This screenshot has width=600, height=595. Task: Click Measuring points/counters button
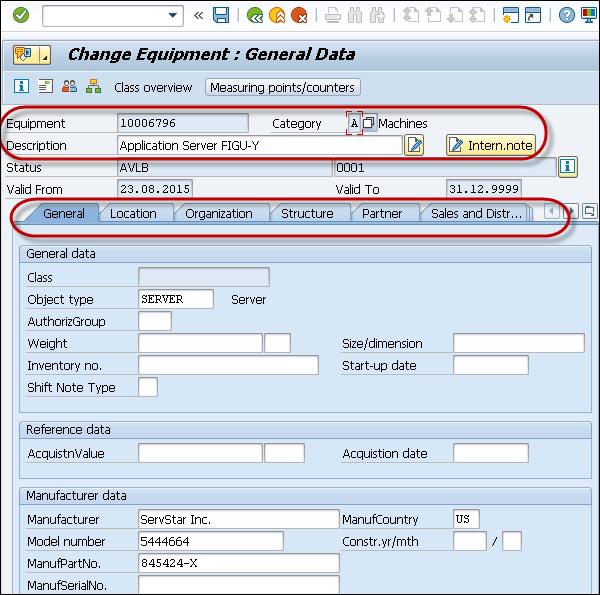point(282,88)
